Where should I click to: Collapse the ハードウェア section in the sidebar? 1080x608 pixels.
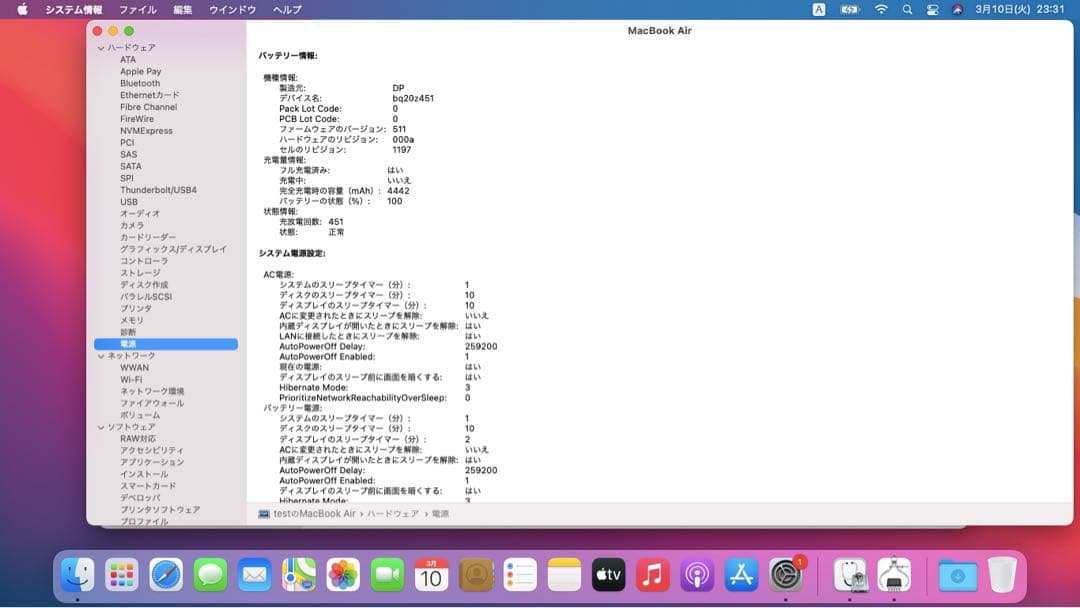[x=100, y=47]
